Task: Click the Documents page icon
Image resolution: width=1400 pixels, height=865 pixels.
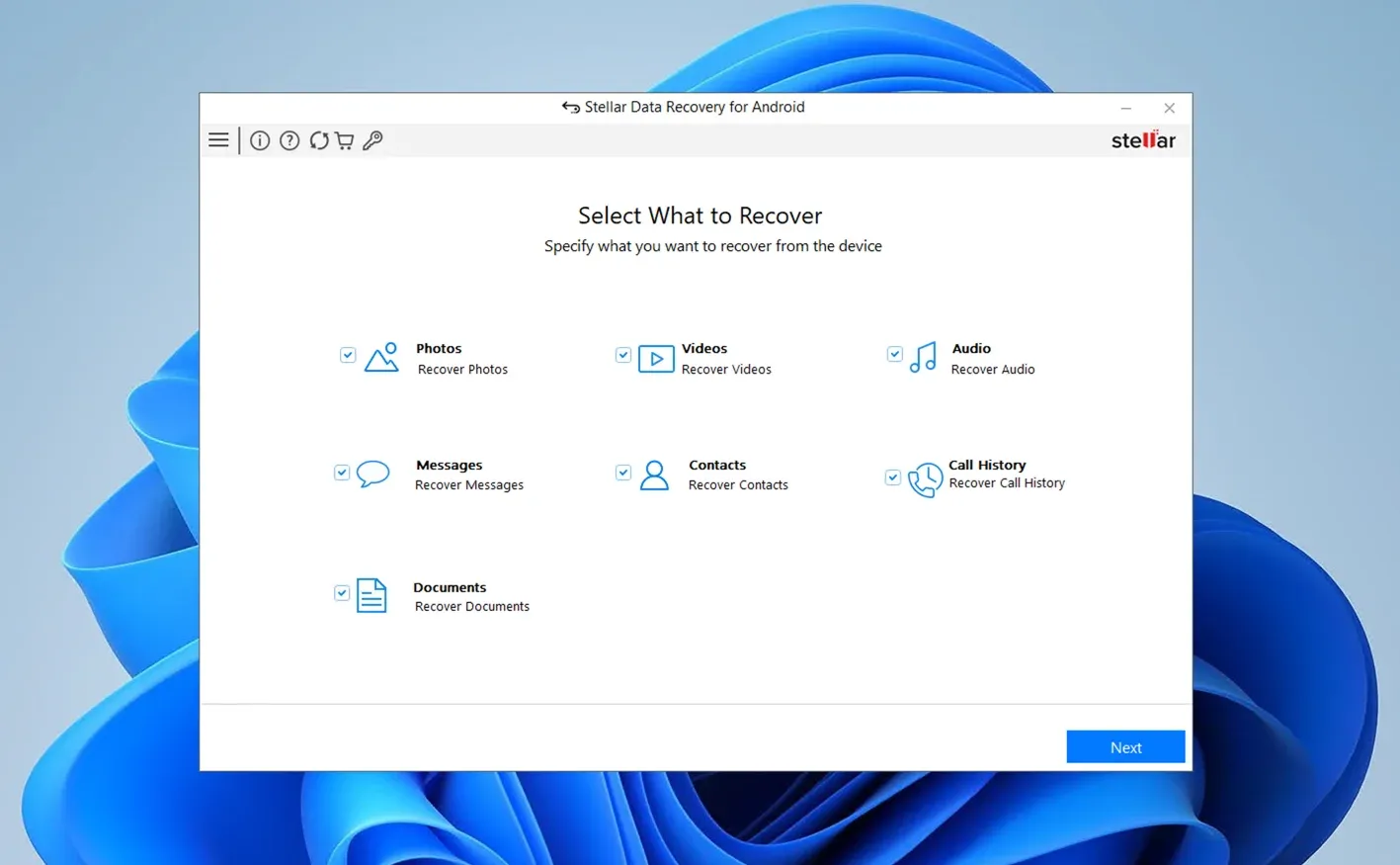Action: [x=371, y=595]
